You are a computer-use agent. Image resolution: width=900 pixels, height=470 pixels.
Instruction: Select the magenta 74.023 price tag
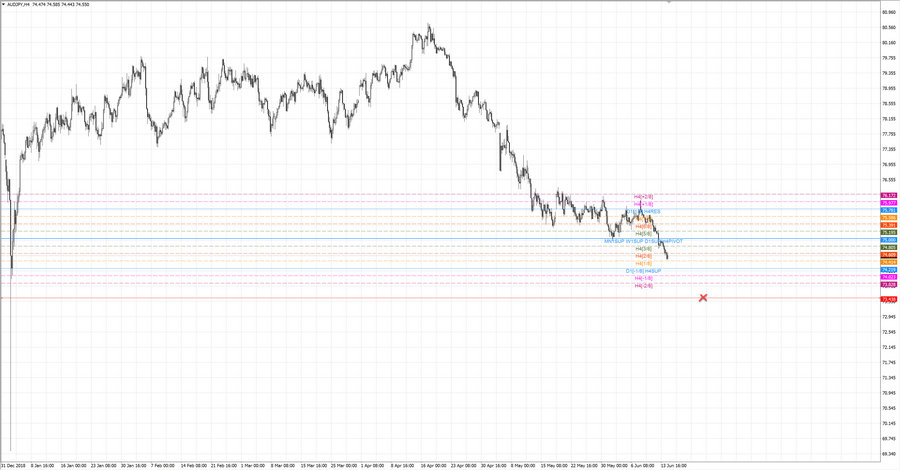point(889,277)
